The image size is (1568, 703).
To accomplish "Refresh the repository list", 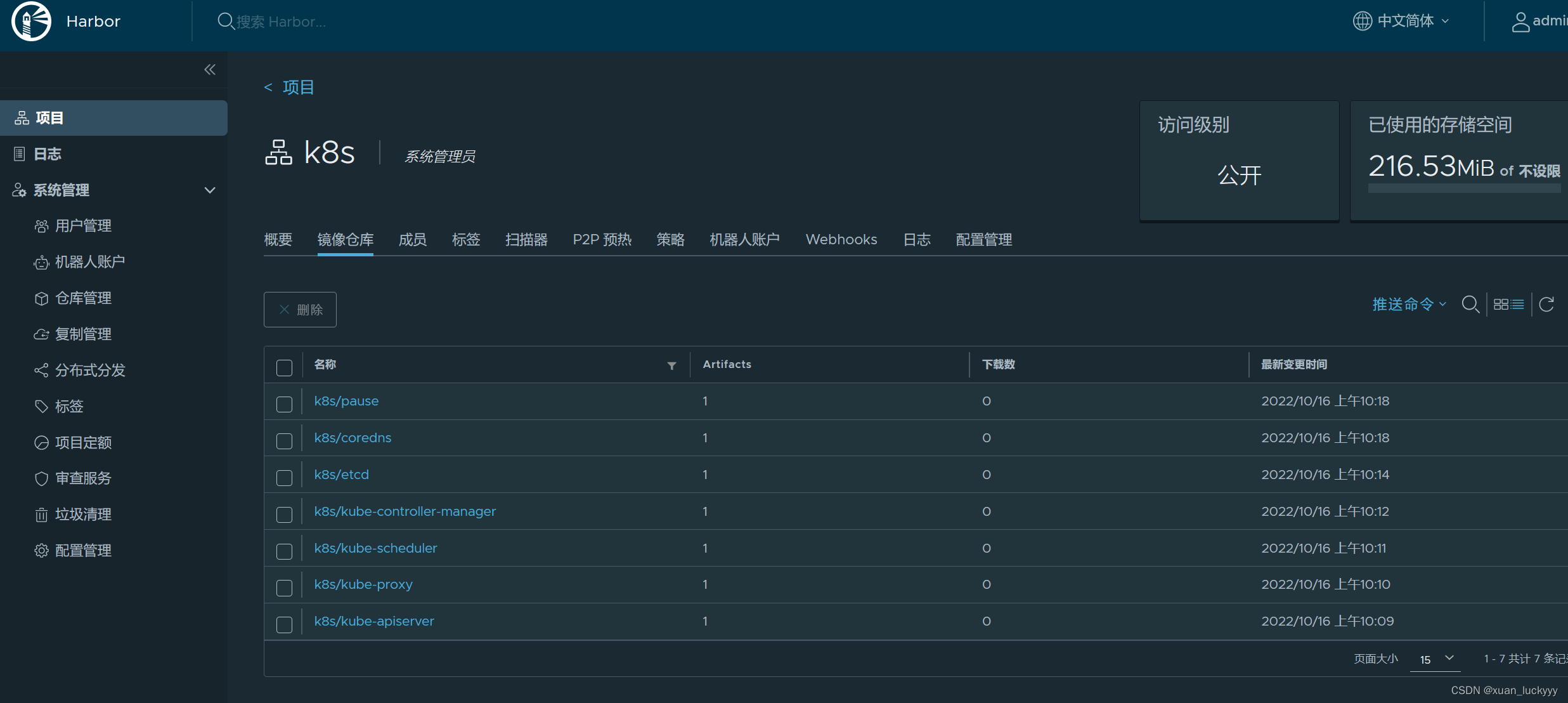I will tap(1546, 305).
